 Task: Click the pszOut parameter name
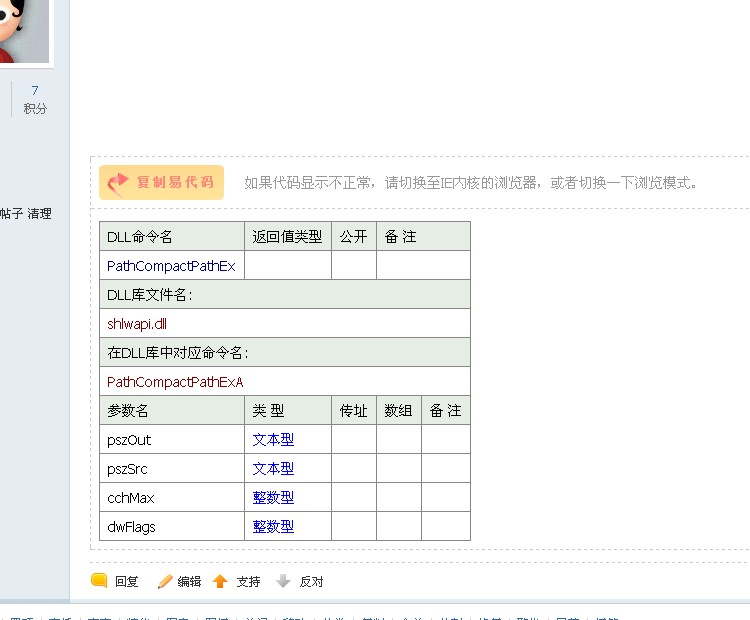point(129,440)
